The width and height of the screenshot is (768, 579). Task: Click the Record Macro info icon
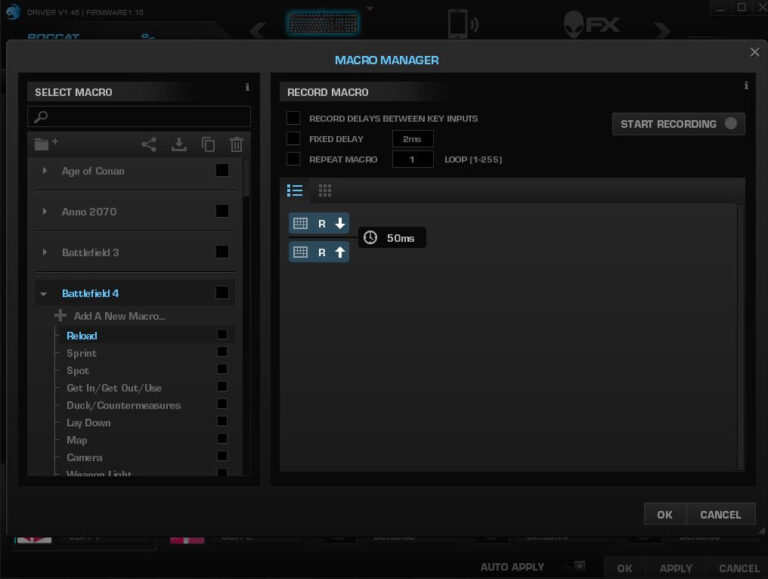746,86
